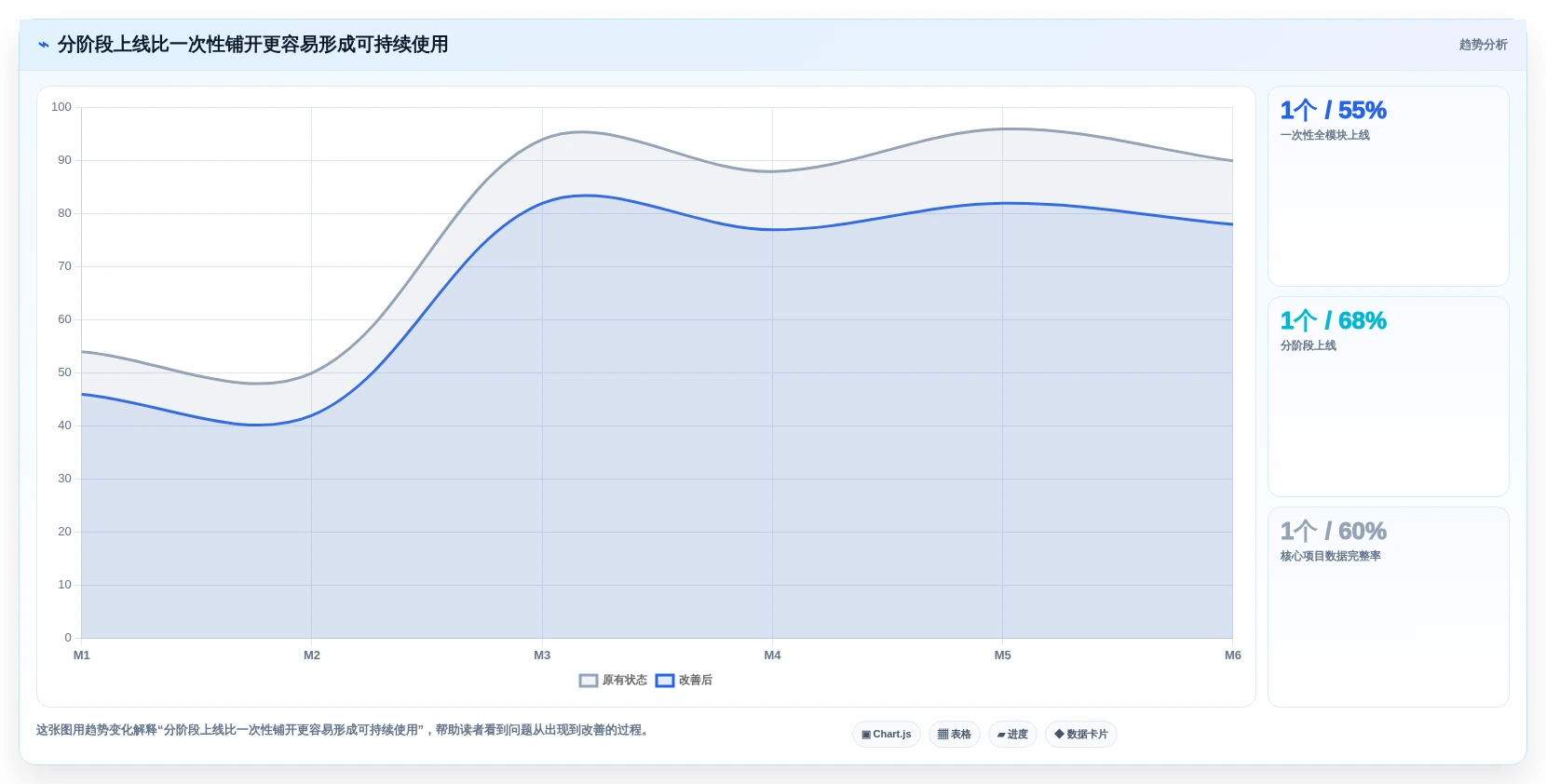Click the 100 value on y-axis
The image size is (1546, 784).
click(61, 107)
